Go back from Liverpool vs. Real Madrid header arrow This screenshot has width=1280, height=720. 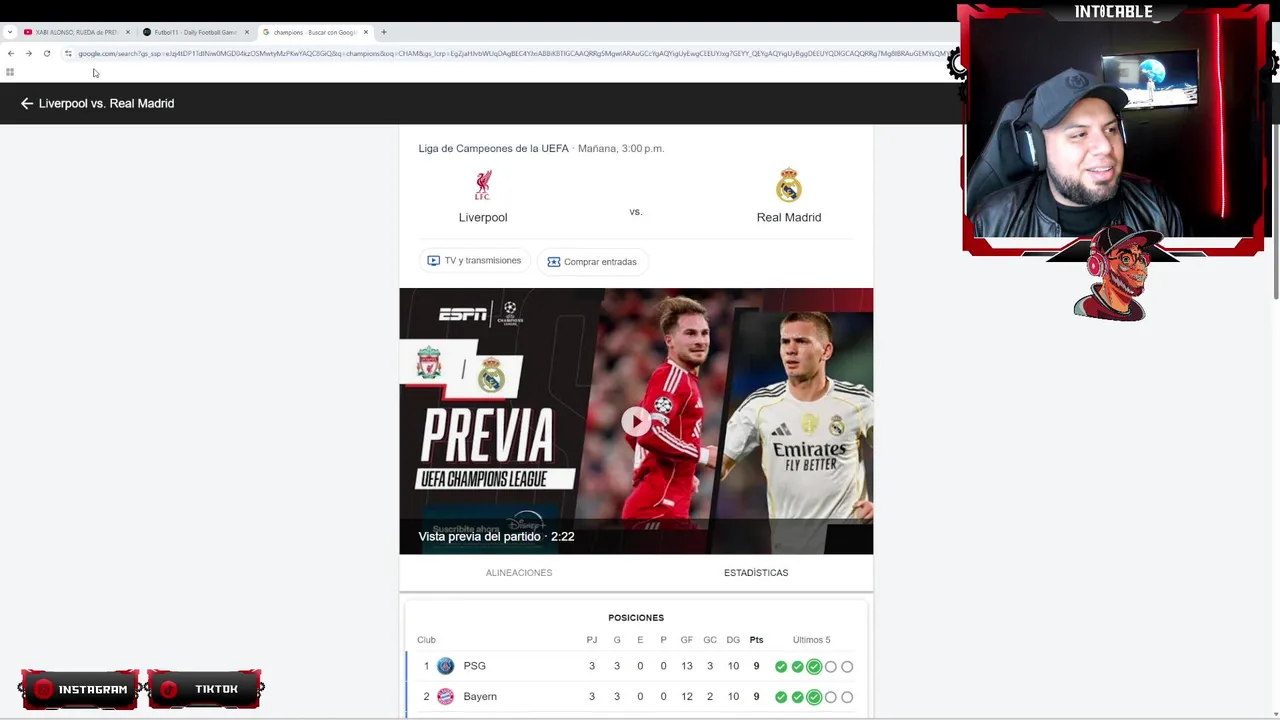click(x=27, y=103)
